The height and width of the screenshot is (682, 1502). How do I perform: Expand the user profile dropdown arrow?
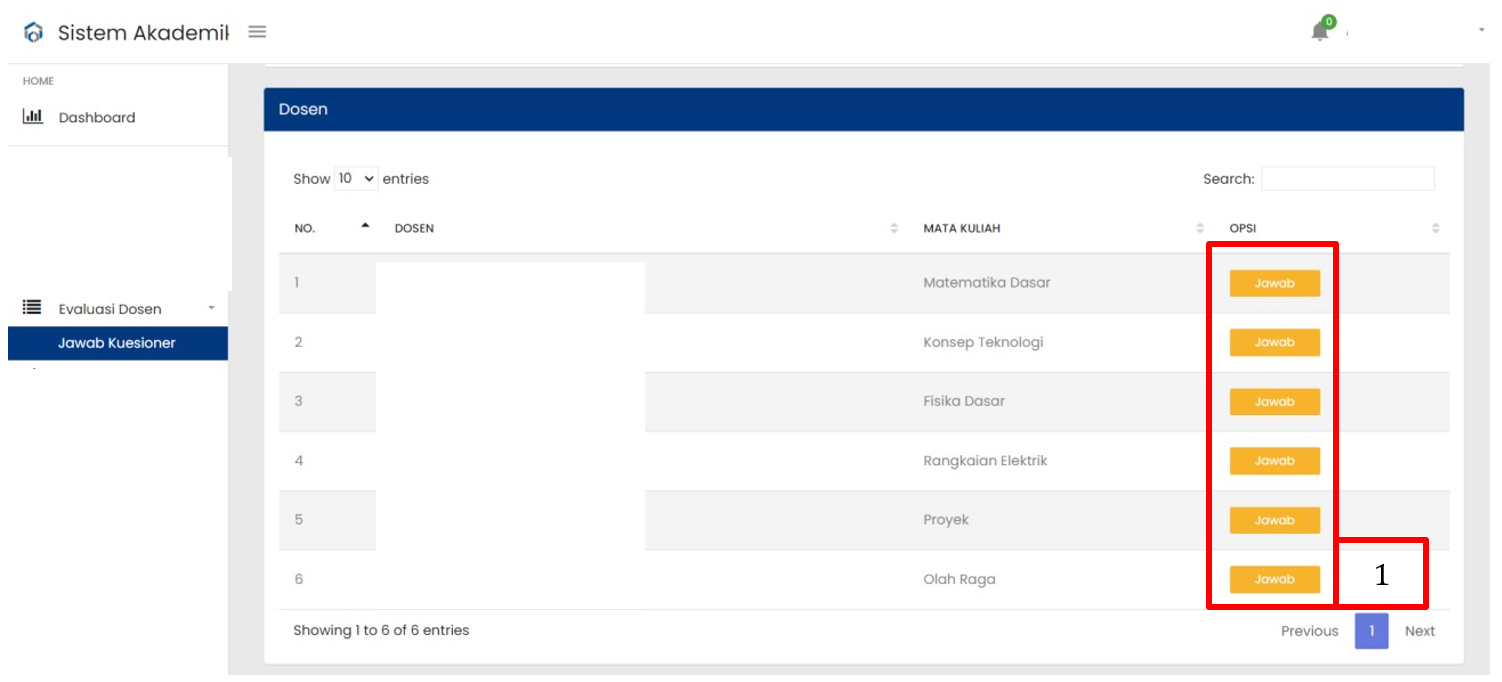coord(1481,31)
